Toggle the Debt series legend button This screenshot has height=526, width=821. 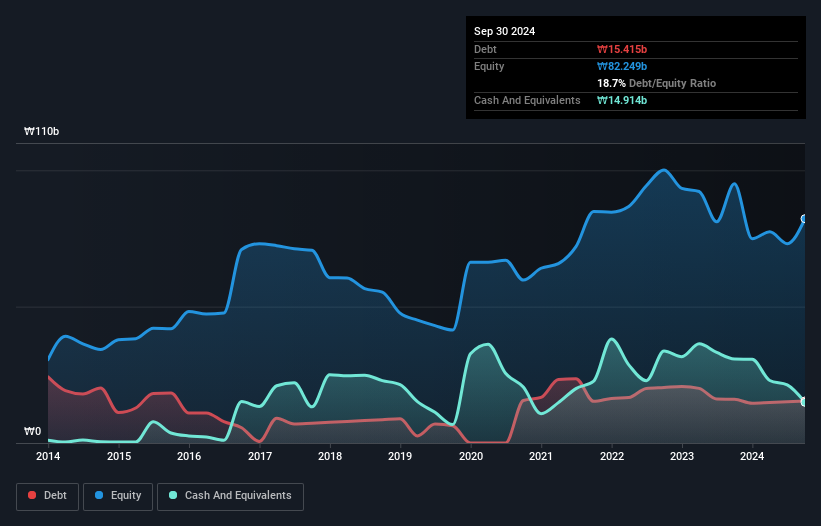point(47,496)
